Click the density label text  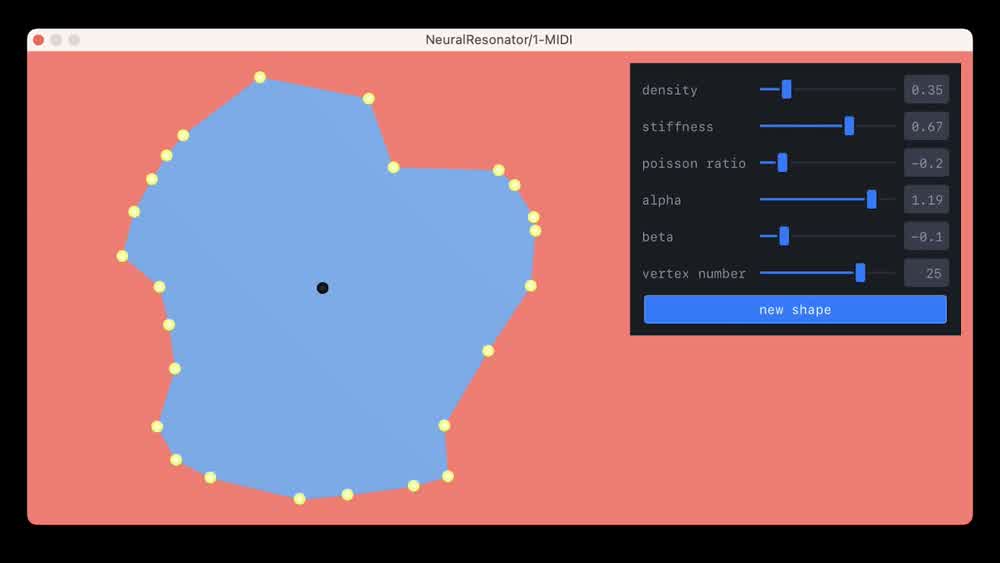point(670,90)
